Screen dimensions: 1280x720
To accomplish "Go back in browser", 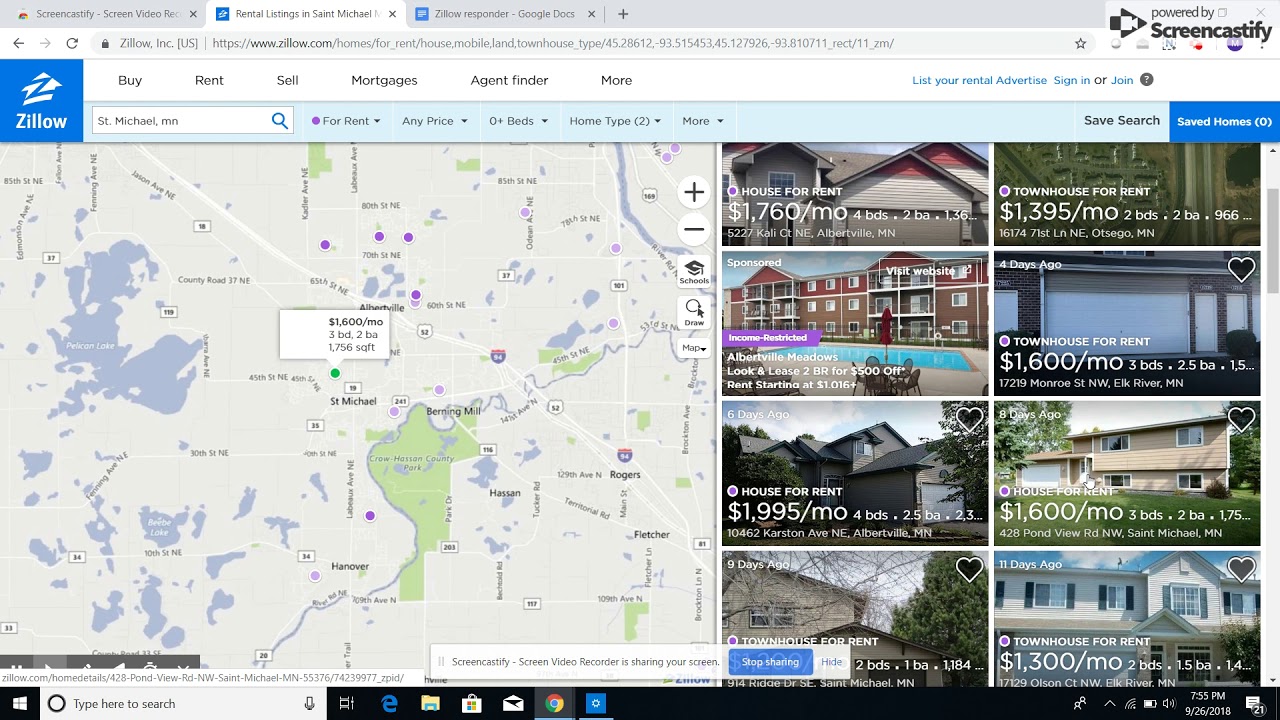I will [18, 44].
